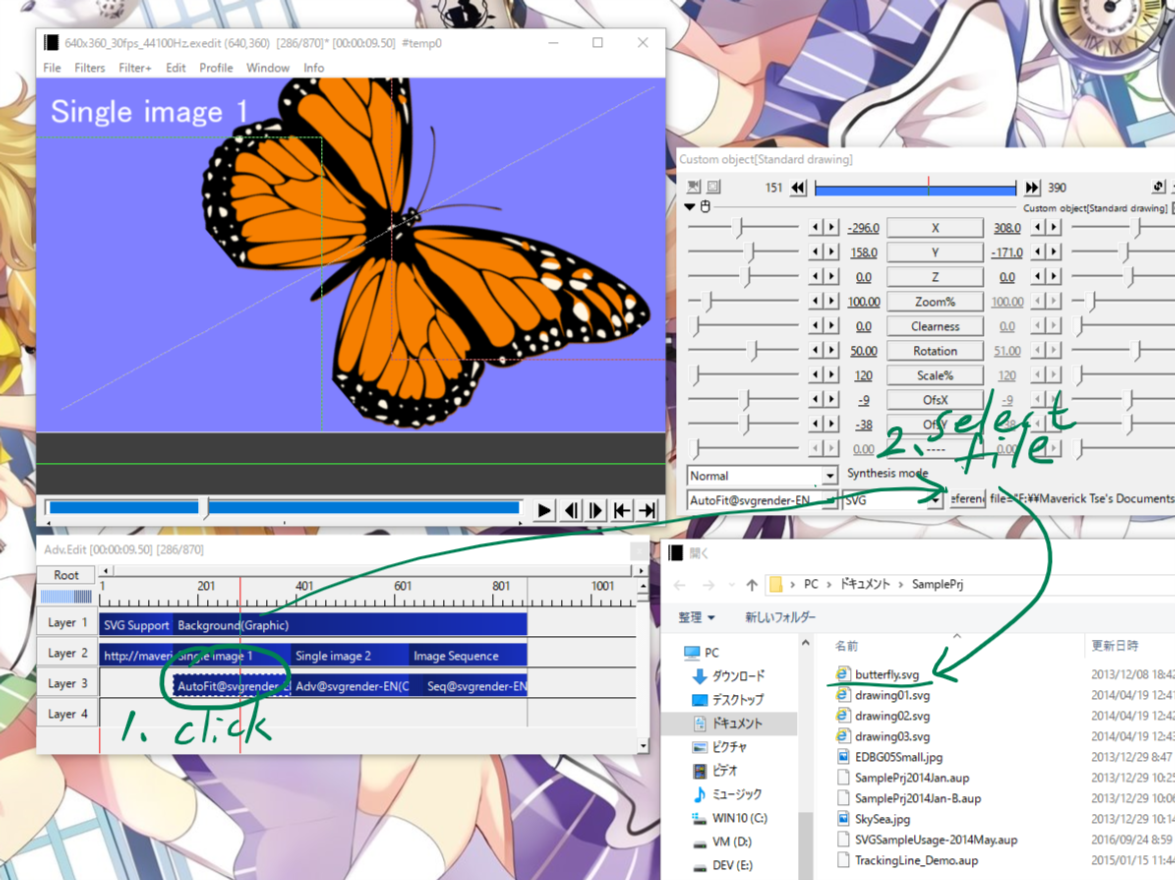Collapse the Custom object filter with black triangle
Screen dimensions: 1175x880
[x=690, y=207]
